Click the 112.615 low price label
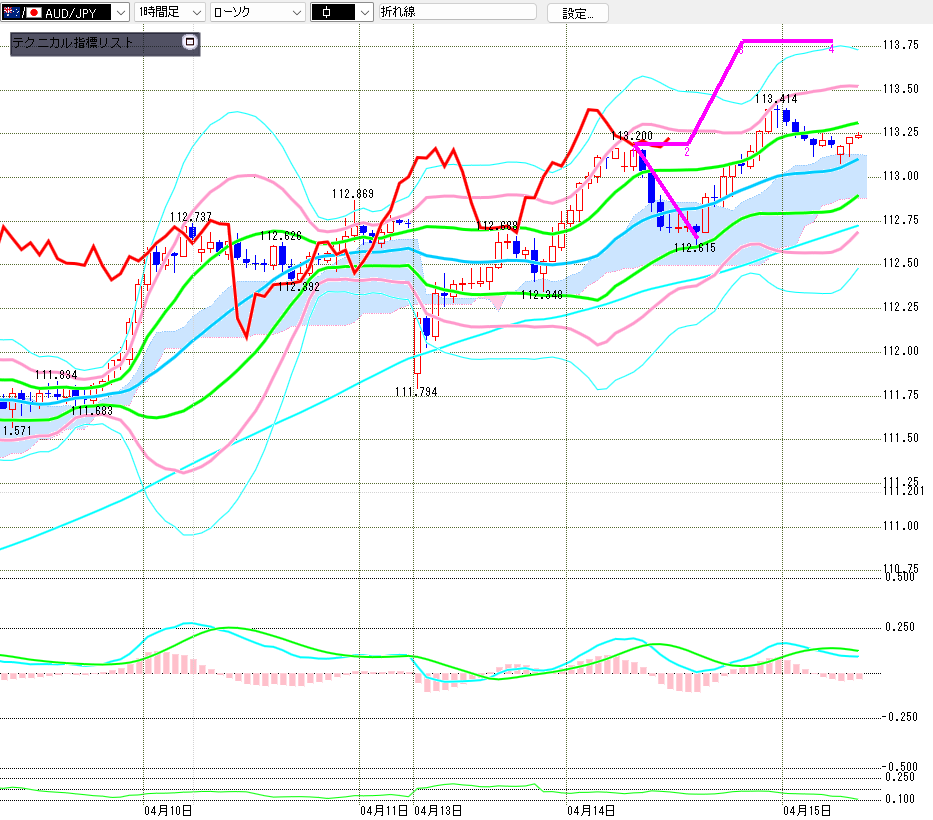933x820 pixels. point(694,248)
